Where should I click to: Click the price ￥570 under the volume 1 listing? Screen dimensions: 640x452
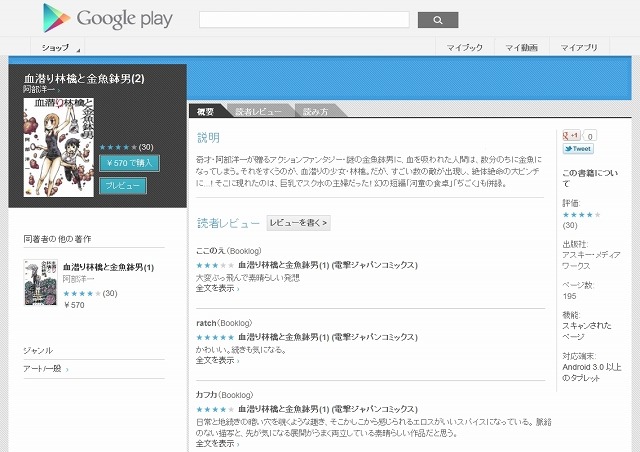coord(74,305)
